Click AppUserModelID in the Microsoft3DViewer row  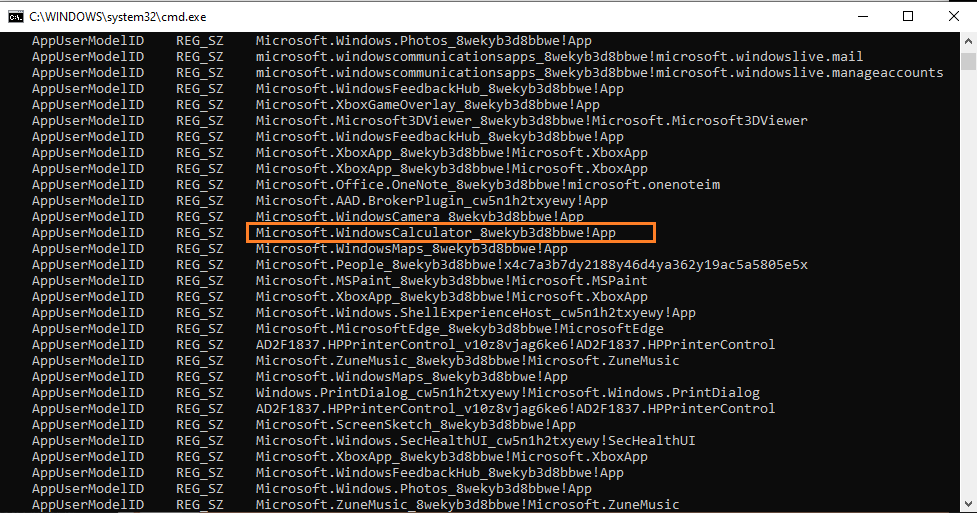(88, 121)
